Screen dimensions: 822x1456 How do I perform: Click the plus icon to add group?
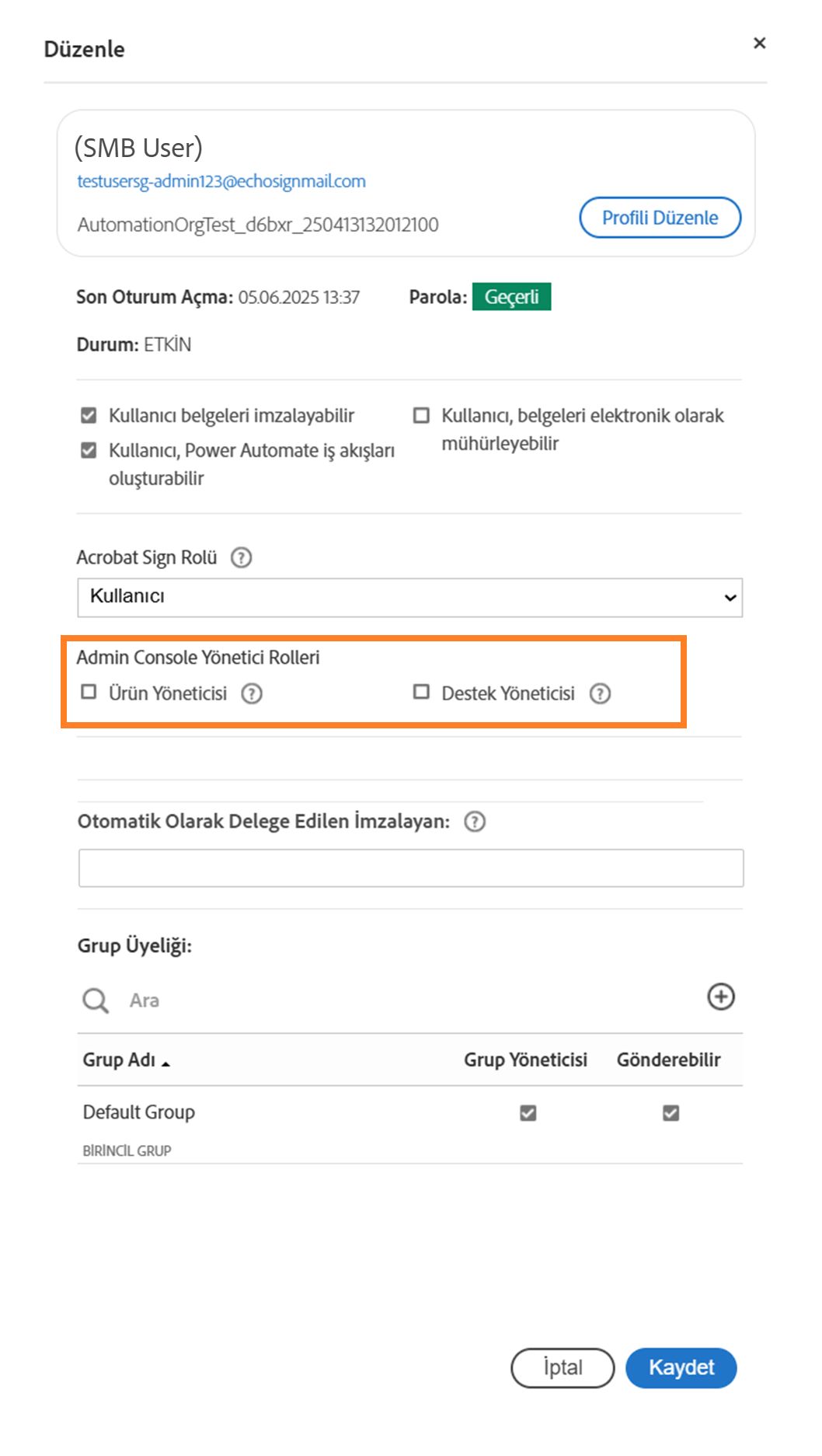pyautogui.click(x=720, y=997)
